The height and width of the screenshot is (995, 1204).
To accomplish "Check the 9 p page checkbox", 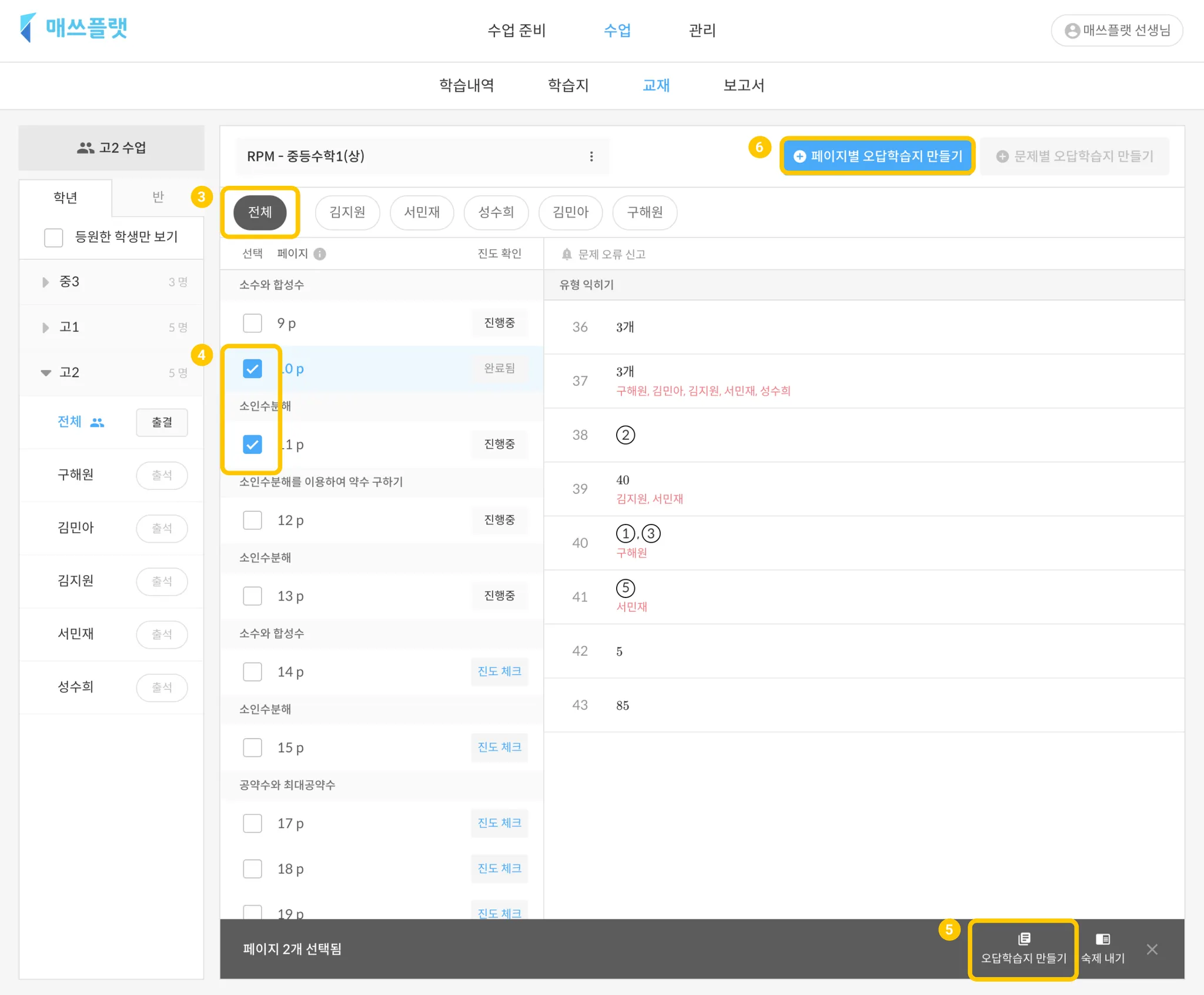I will (253, 323).
